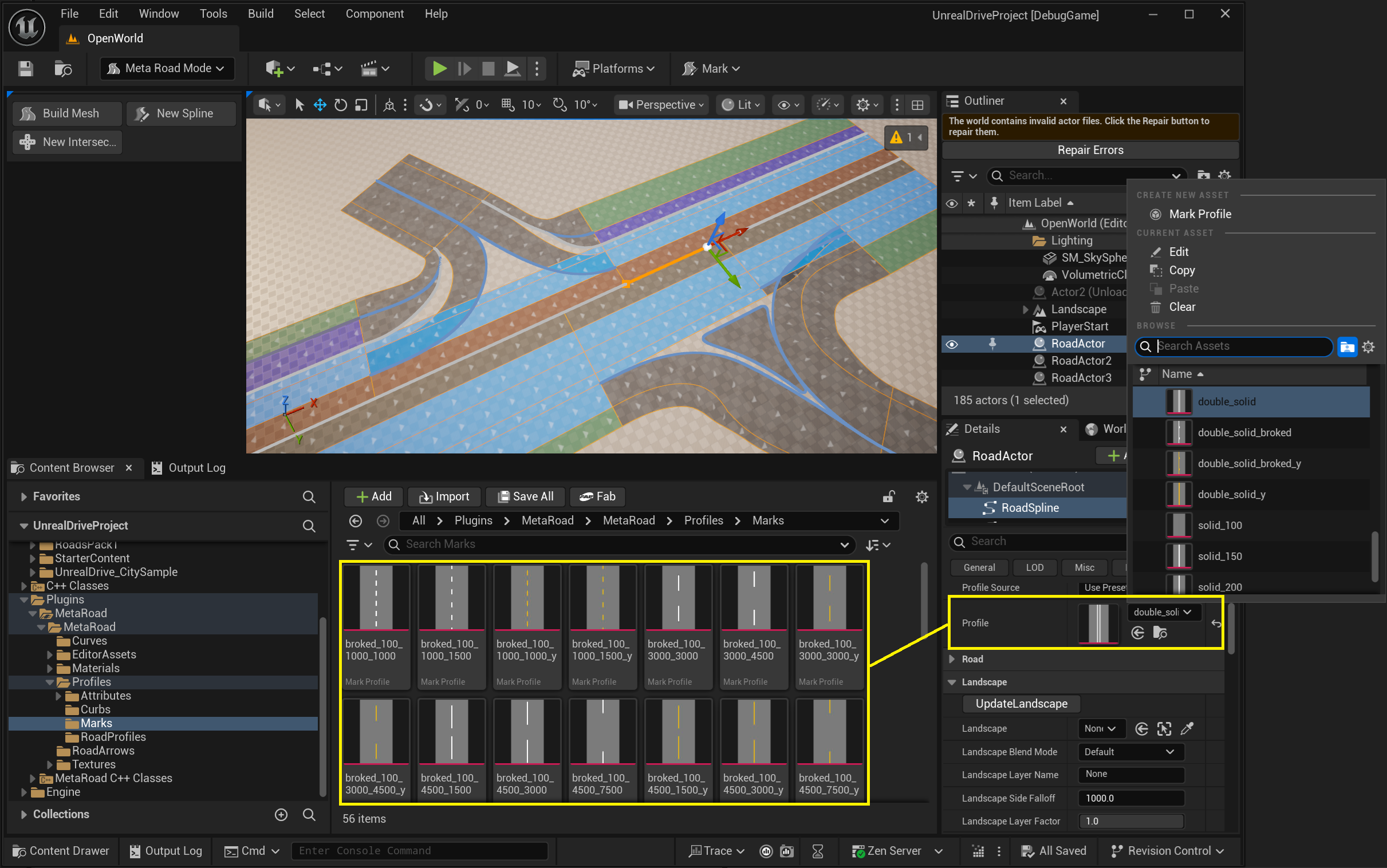Open the File menu

[69, 14]
